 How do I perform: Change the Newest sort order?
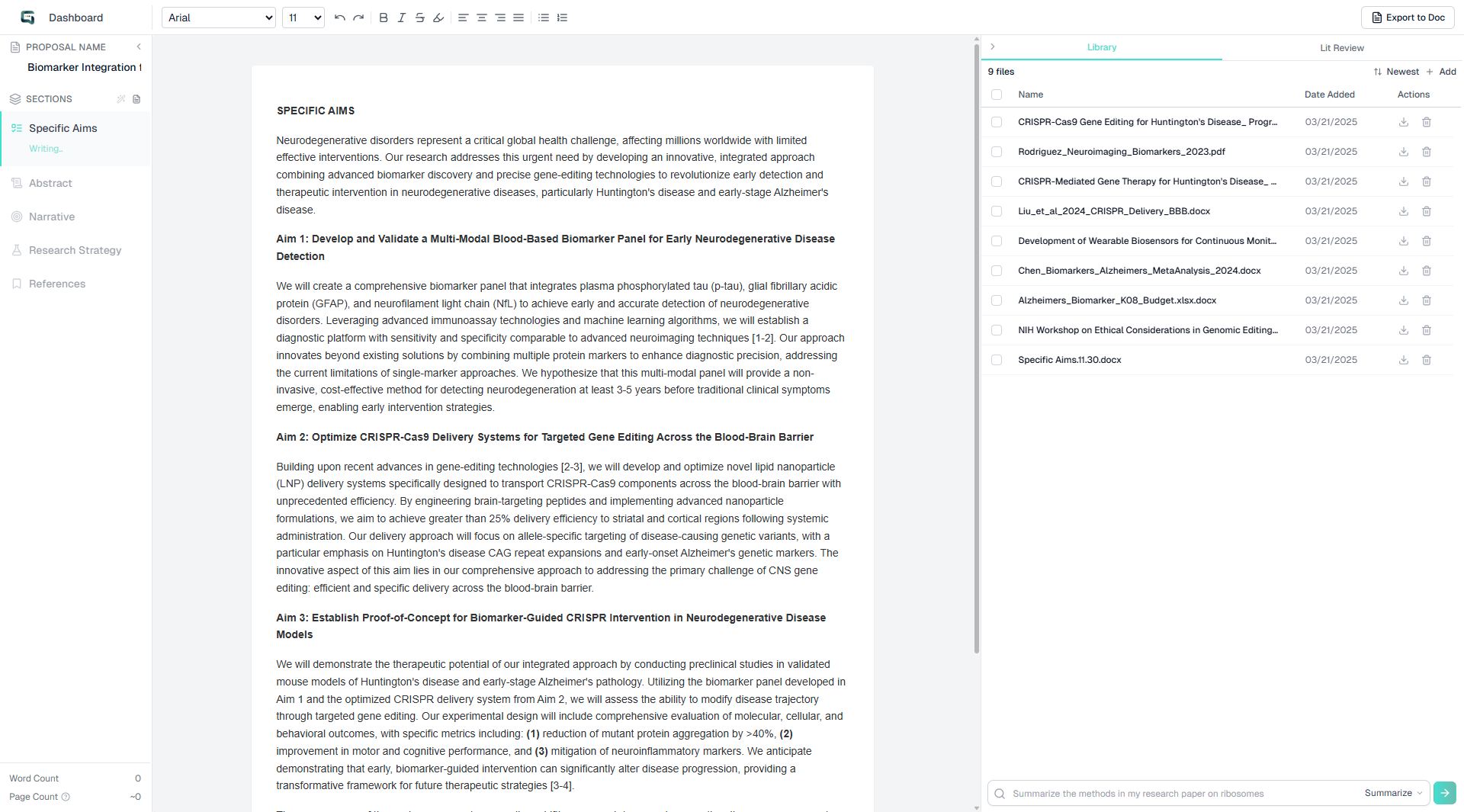(1396, 72)
